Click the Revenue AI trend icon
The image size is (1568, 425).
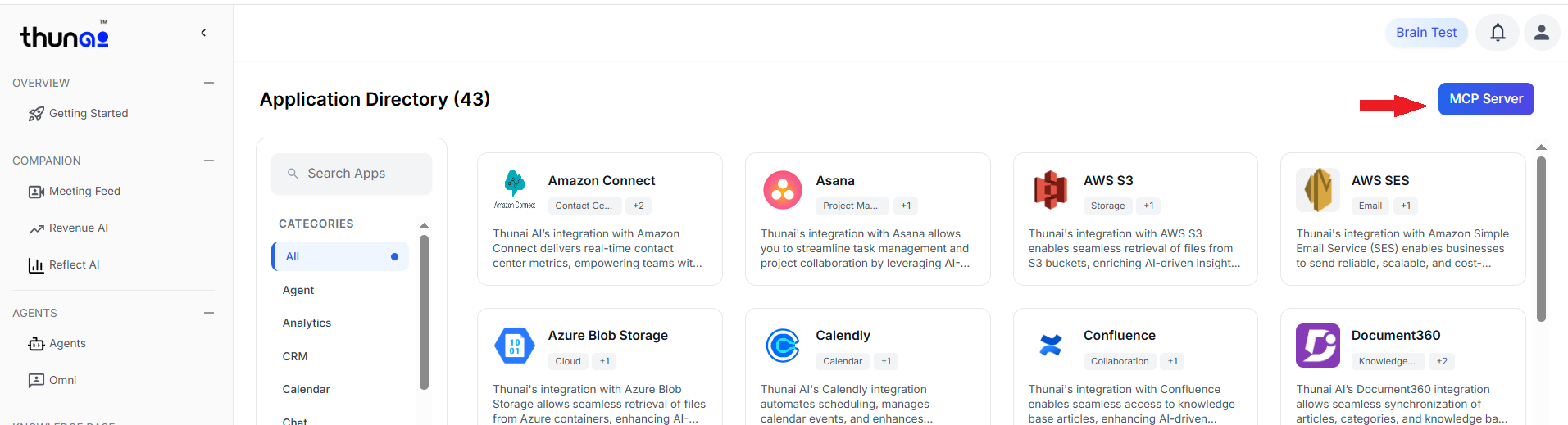(x=36, y=228)
